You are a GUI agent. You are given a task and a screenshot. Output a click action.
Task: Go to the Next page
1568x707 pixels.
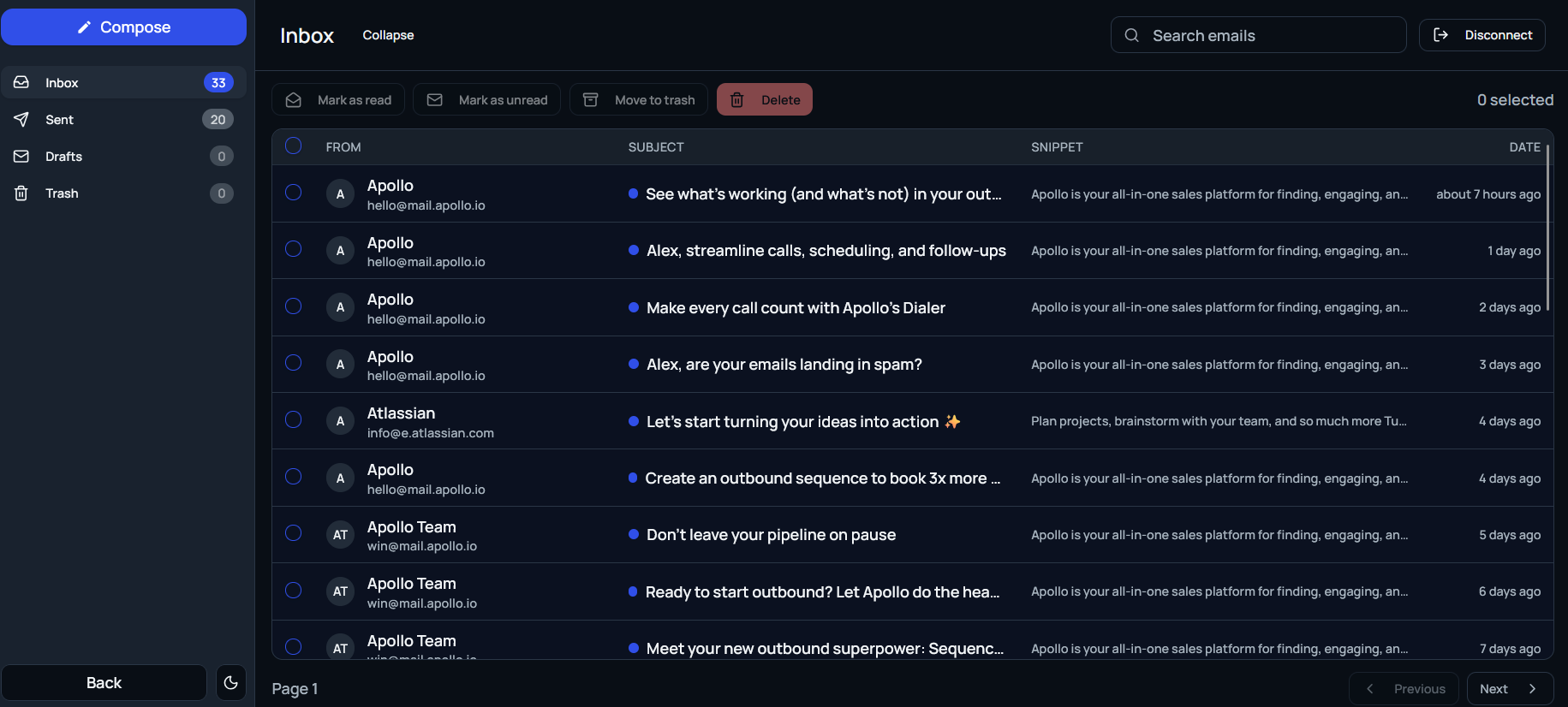point(1509,689)
